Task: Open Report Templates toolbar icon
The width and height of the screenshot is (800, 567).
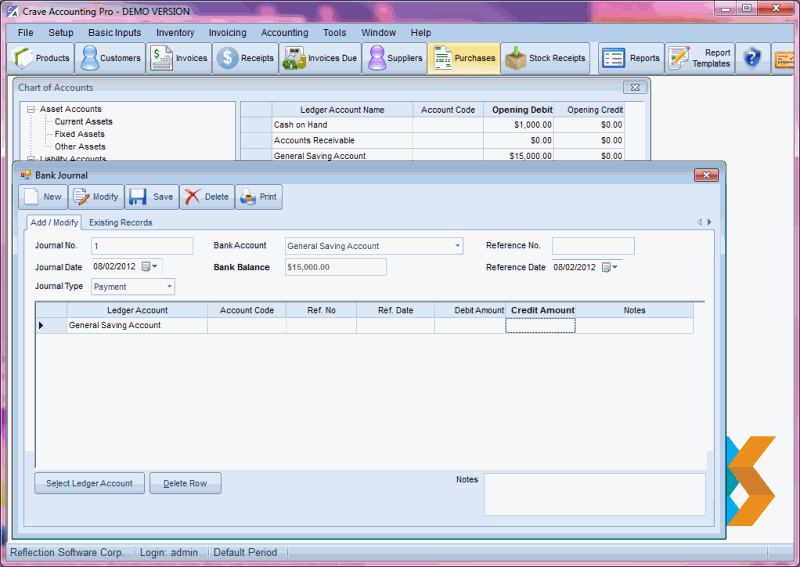Action: click(x=699, y=58)
